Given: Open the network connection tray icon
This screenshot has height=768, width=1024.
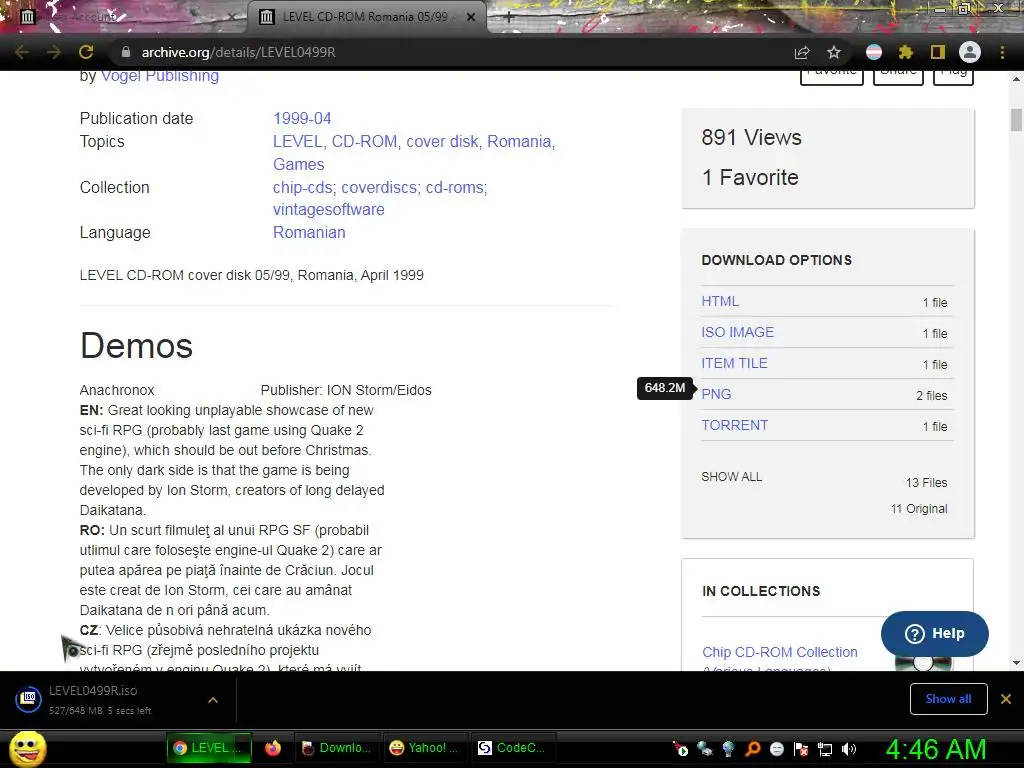Looking at the screenshot, I should [x=825, y=748].
